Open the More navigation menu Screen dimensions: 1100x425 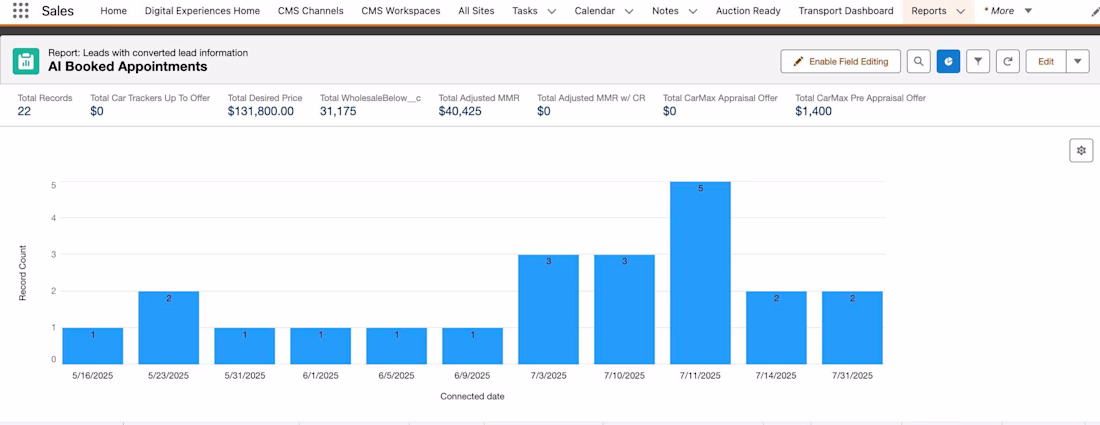(1008, 11)
